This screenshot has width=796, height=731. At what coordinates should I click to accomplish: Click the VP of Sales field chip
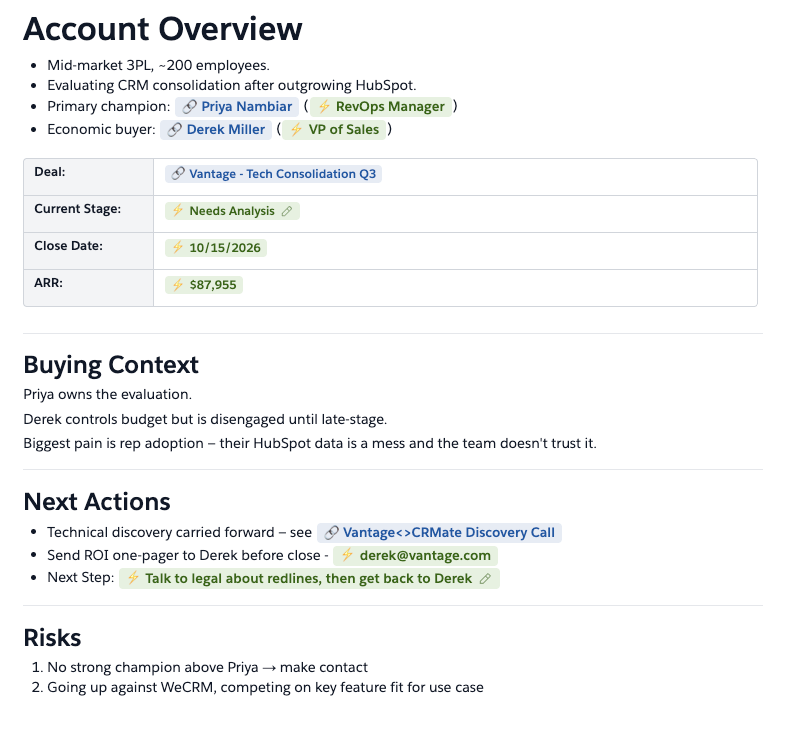coord(334,129)
